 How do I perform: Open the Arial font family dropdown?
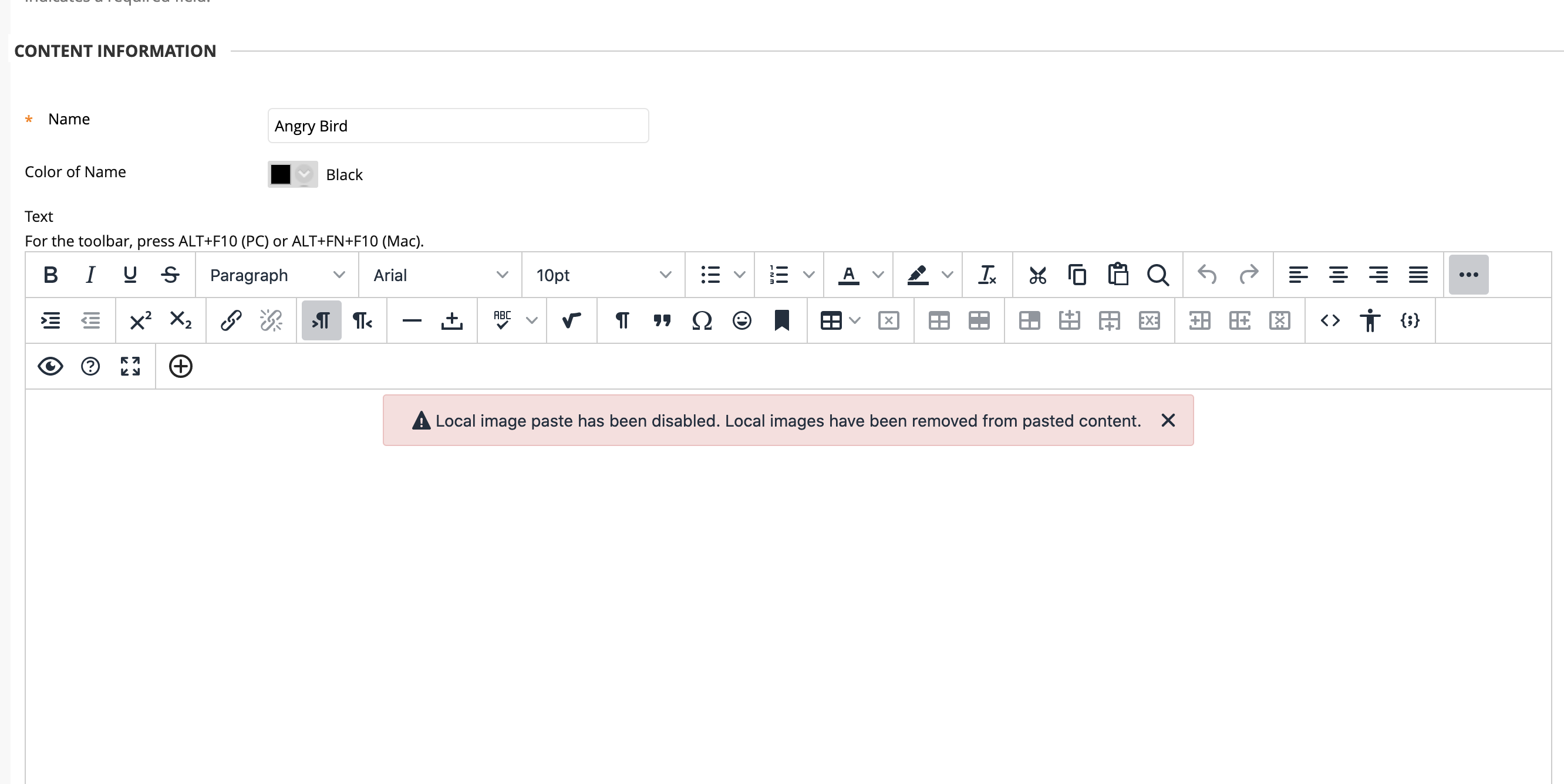pos(440,275)
